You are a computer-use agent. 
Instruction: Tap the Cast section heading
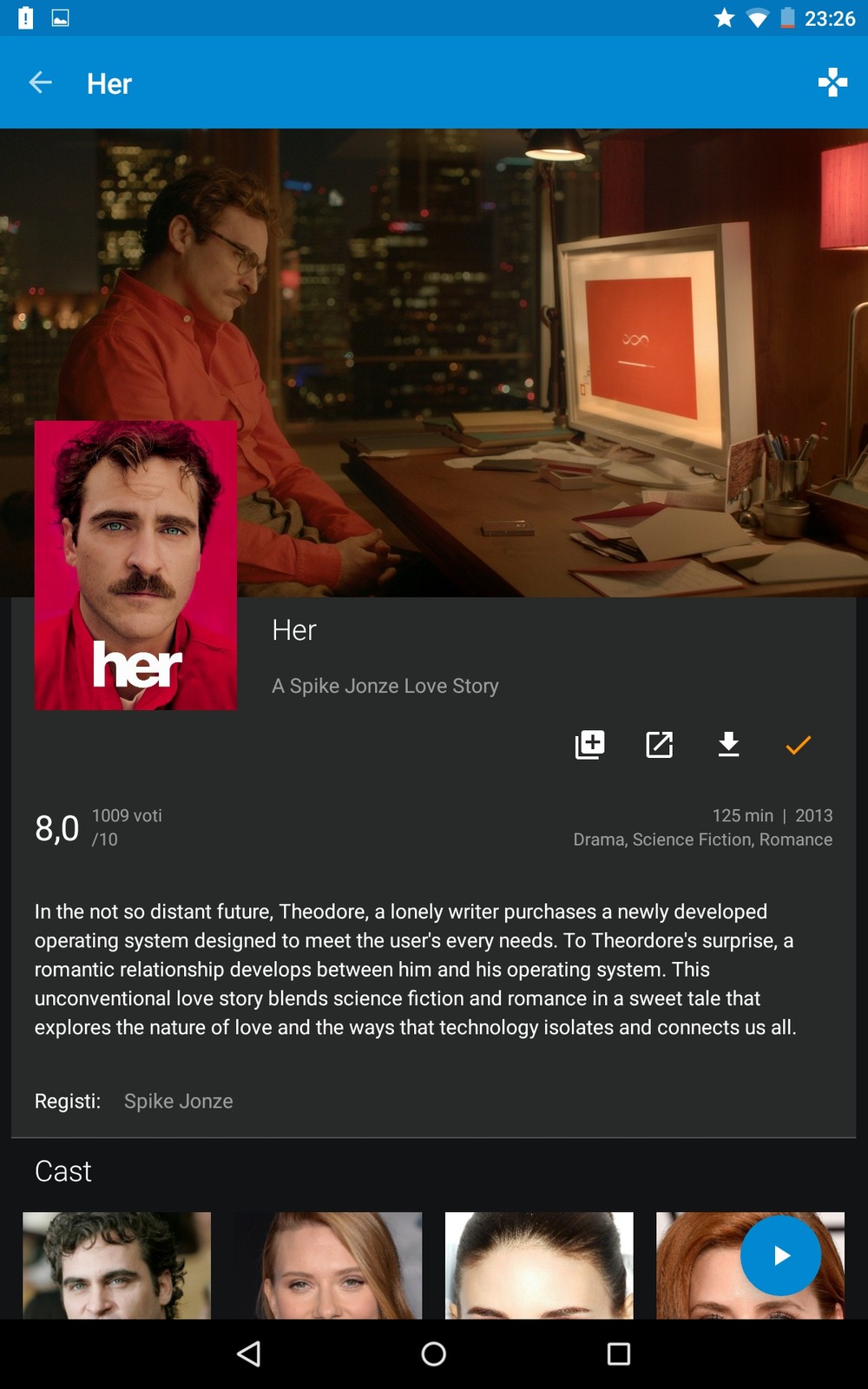(x=63, y=1171)
